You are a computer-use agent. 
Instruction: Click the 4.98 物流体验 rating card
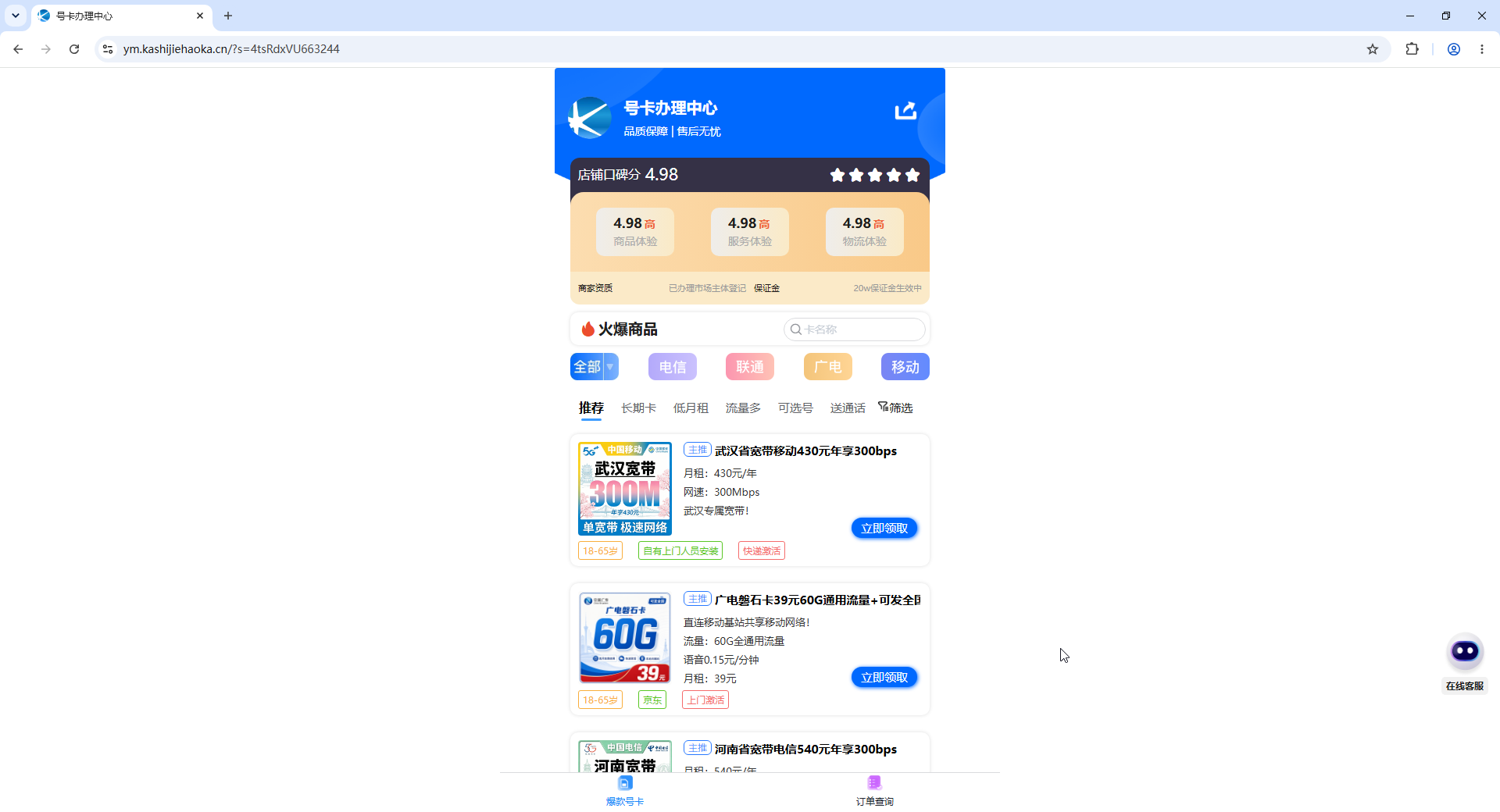[x=865, y=232]
